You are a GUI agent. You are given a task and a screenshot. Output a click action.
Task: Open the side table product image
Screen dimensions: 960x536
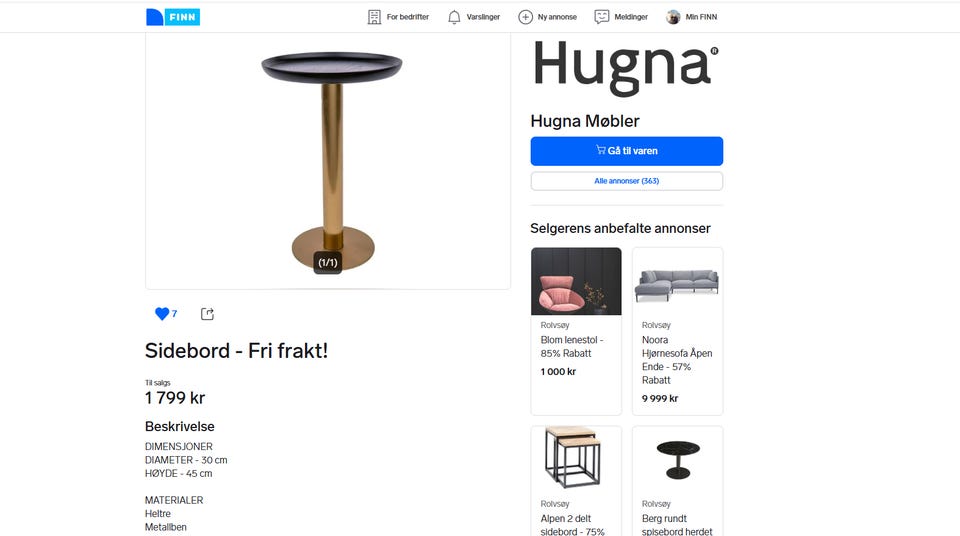(328, 160)
